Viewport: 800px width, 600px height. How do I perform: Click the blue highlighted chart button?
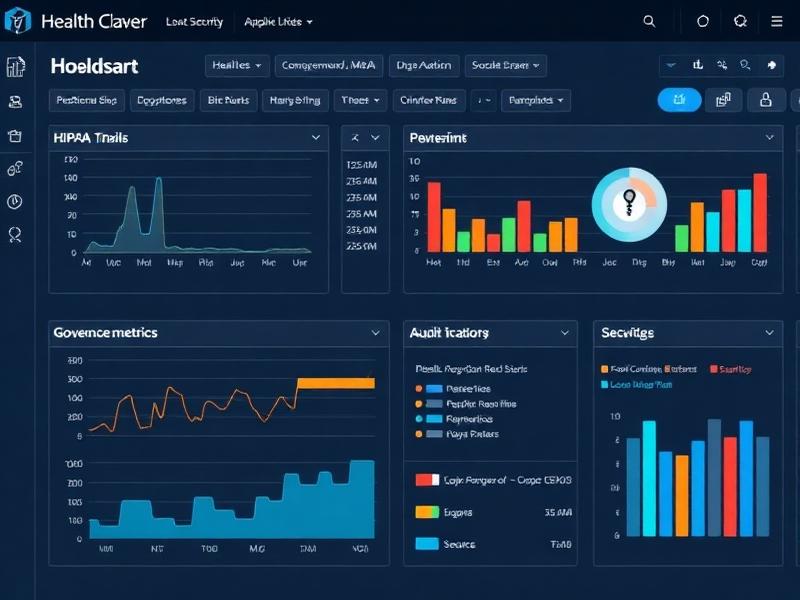click(679, 99)
